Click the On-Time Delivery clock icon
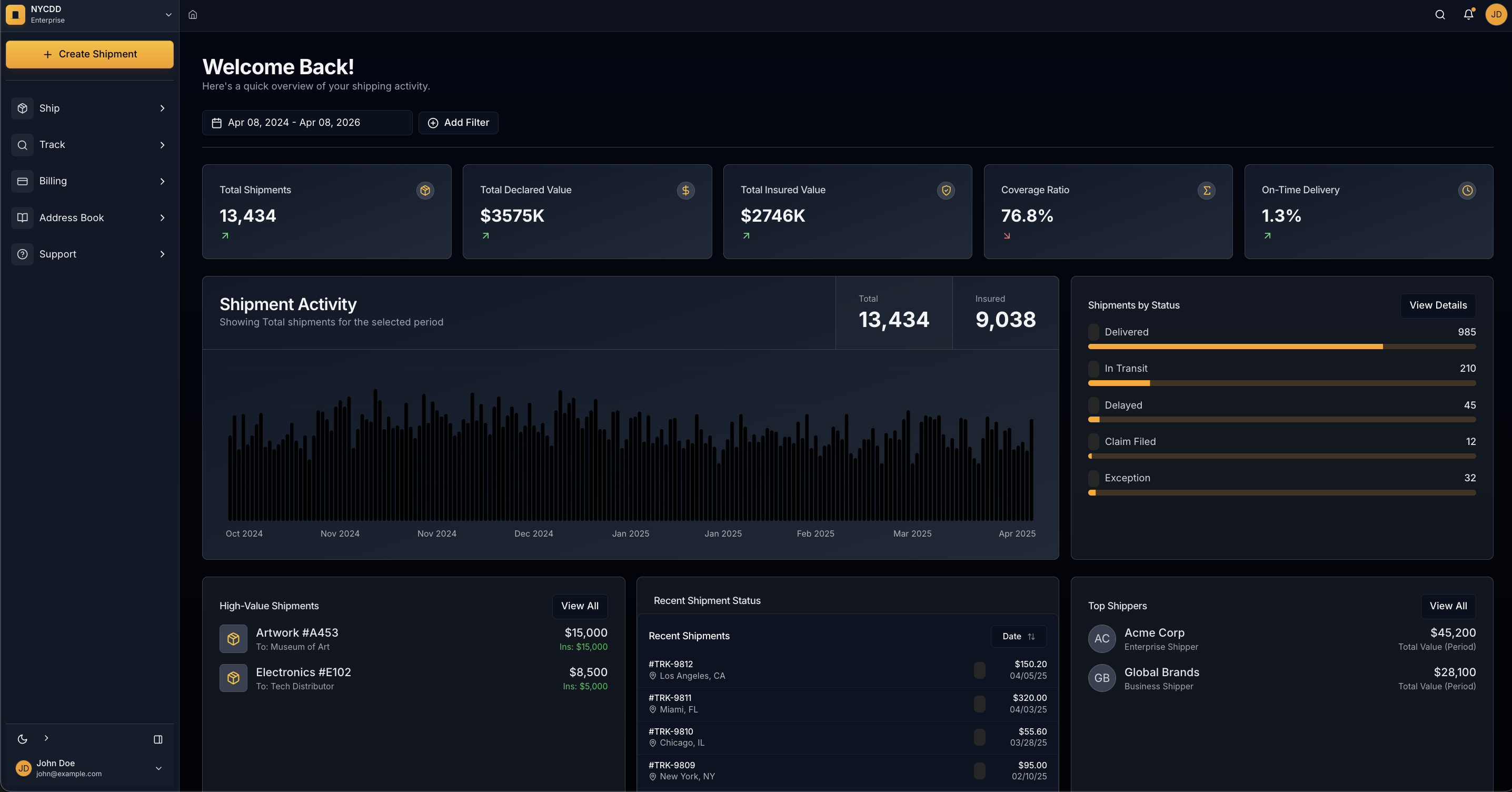Viewport: 1512px width, 792px height. coord(1467,190)
